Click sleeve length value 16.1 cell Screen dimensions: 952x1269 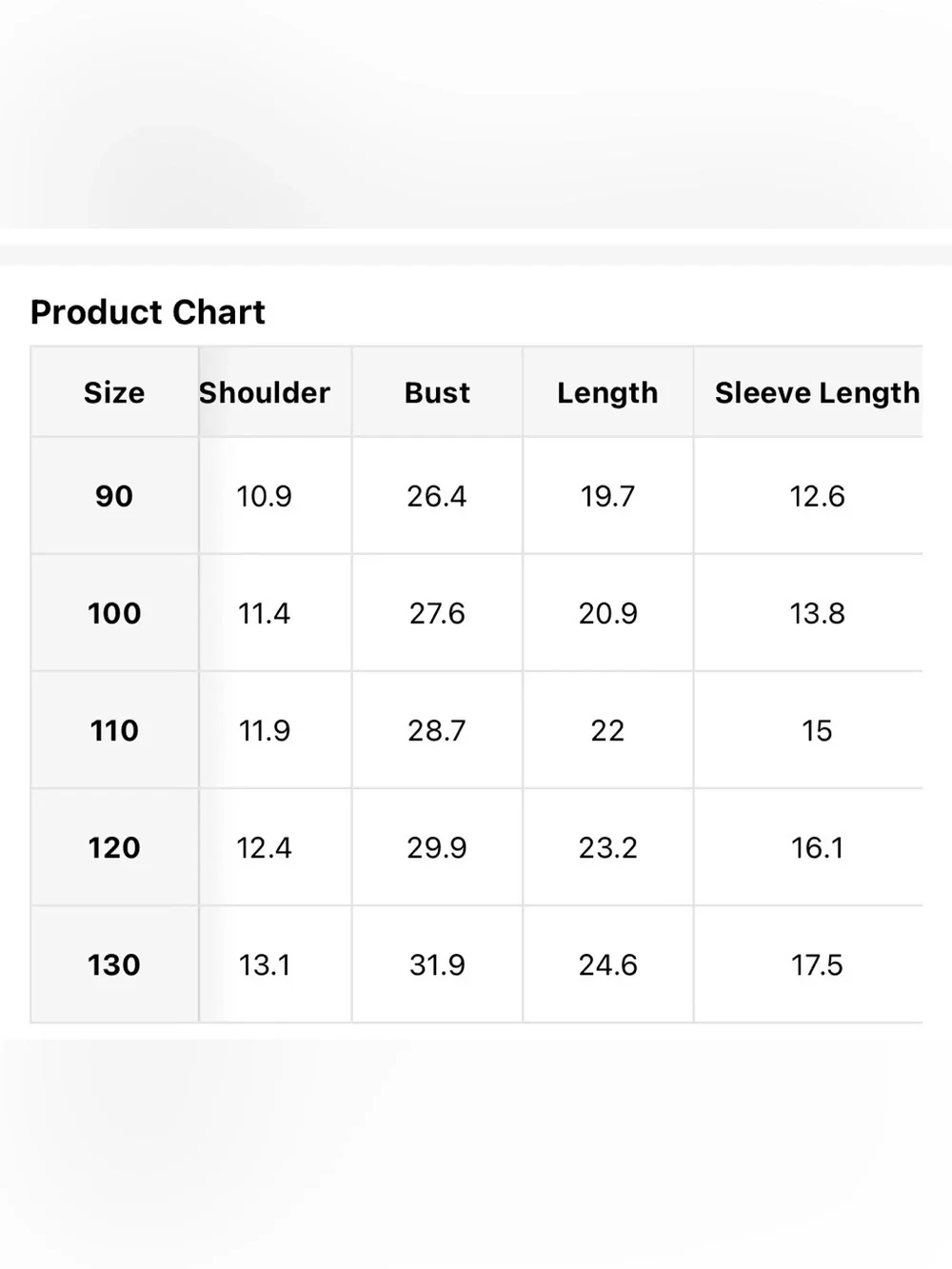[x=817, y=847]
